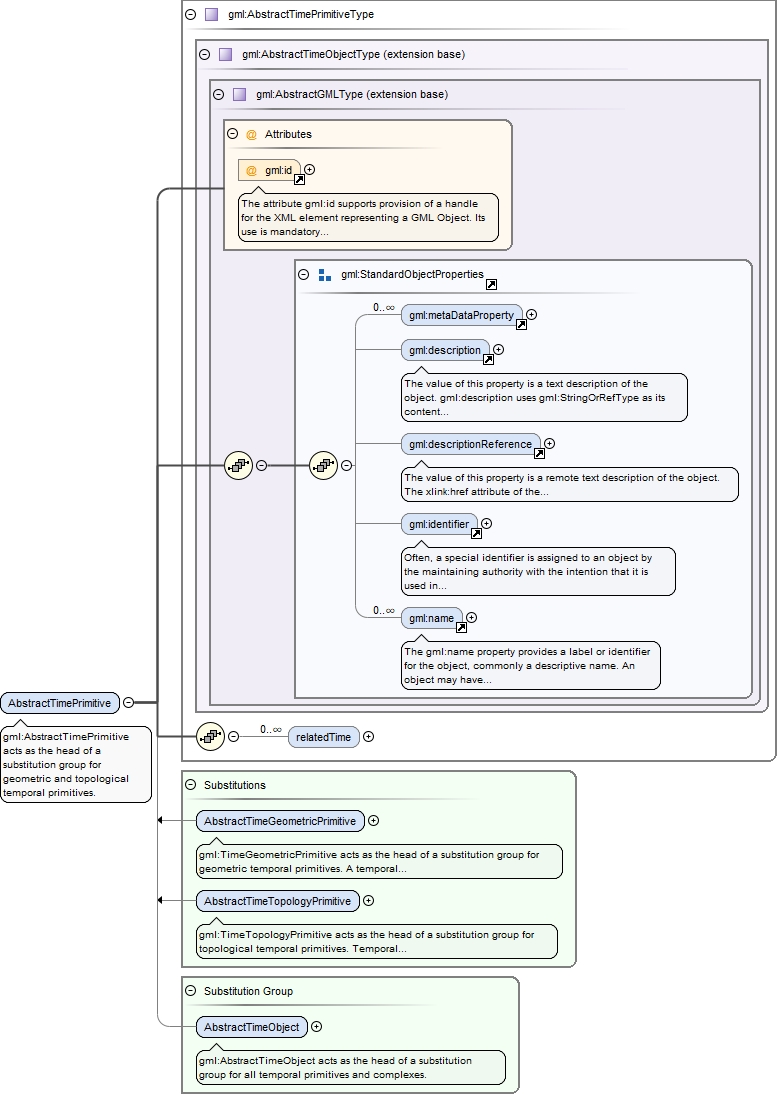This screenshot has width=778, height=1095.
Task: Click the gml:identifier annotation text
Action: click(x=538, y=571)
